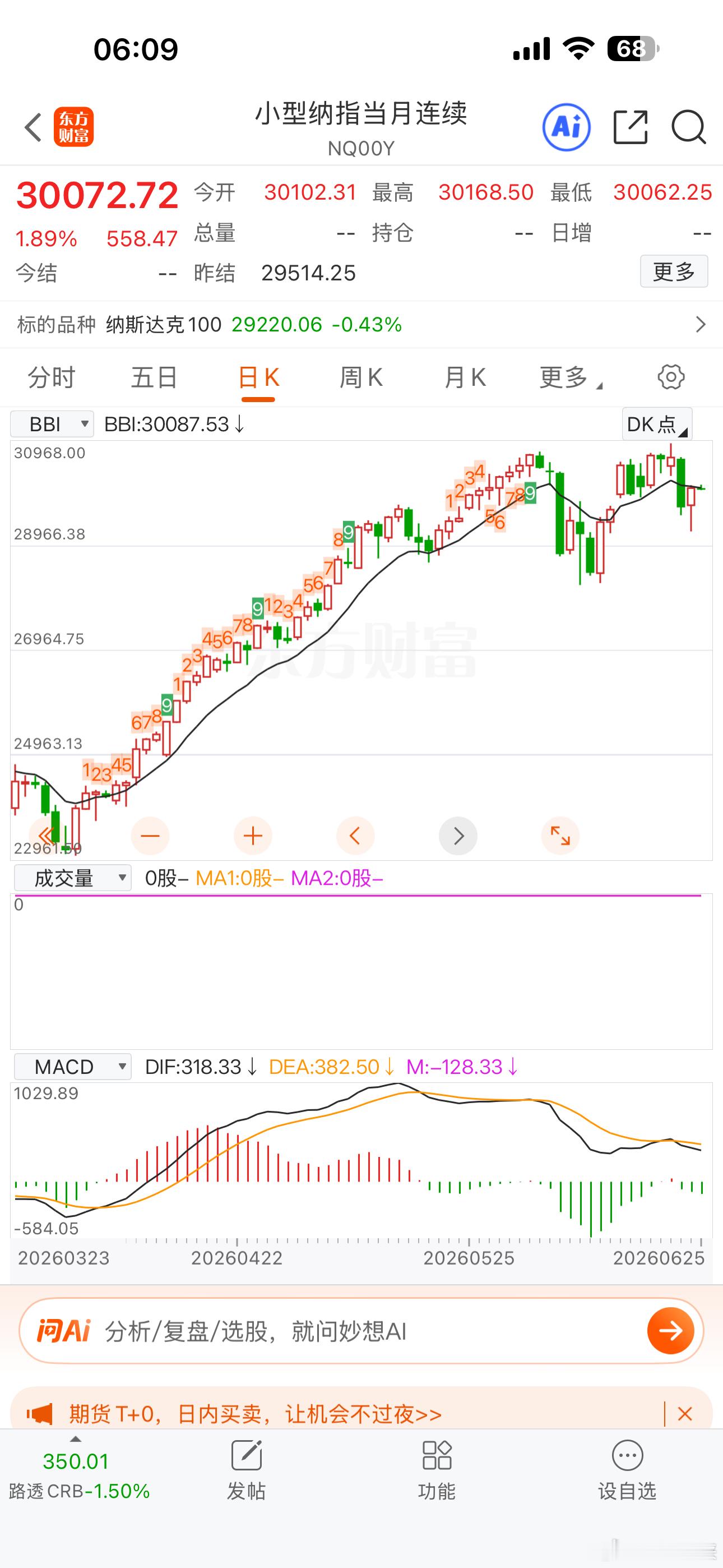The height and width of the screenshot is (1568, 723).
Task: Tap the share export icon
Action: coord(631,127)
